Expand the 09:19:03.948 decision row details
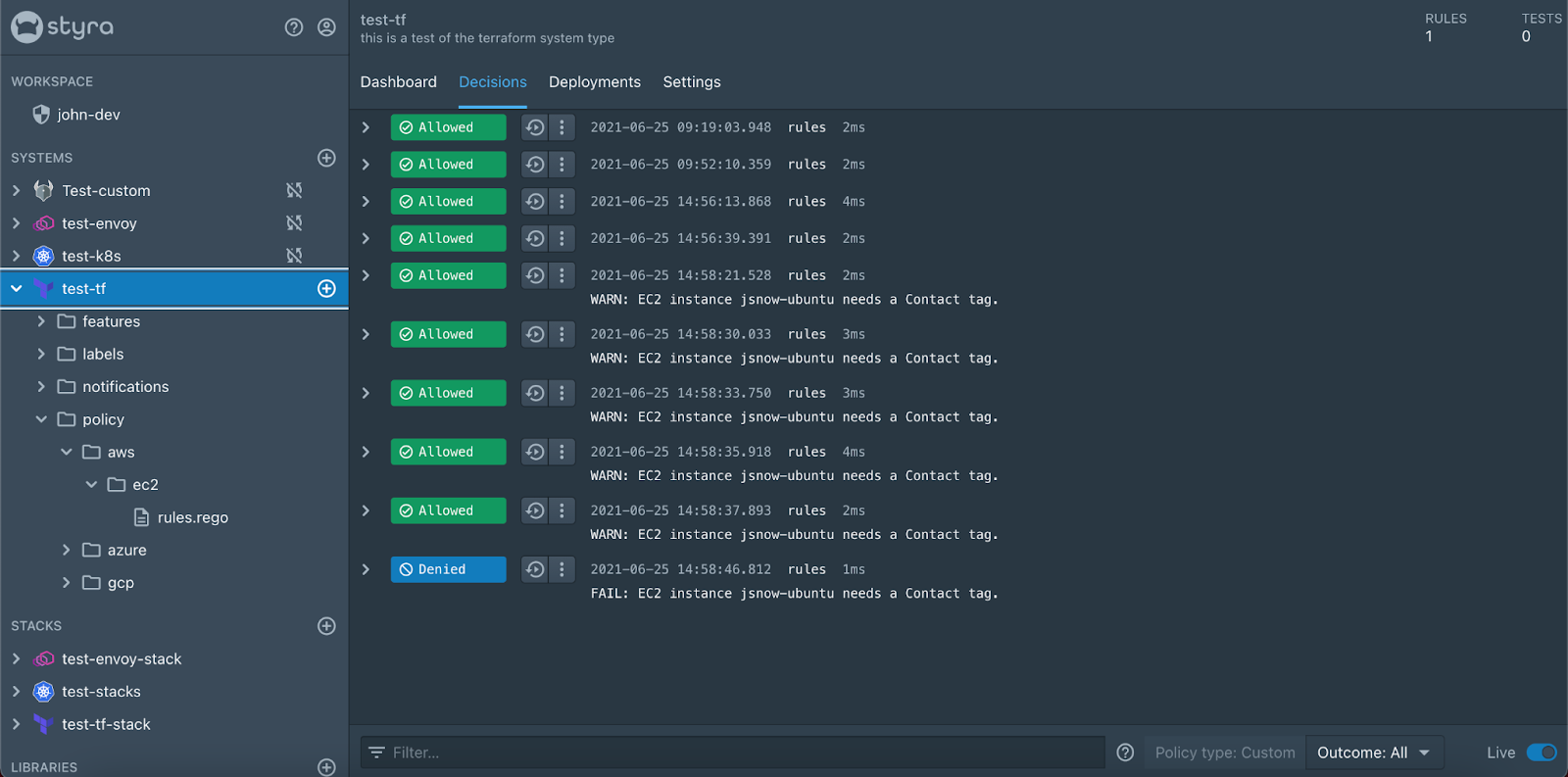The height and width of the screenshot is (777, 1568). click(366, 127)
